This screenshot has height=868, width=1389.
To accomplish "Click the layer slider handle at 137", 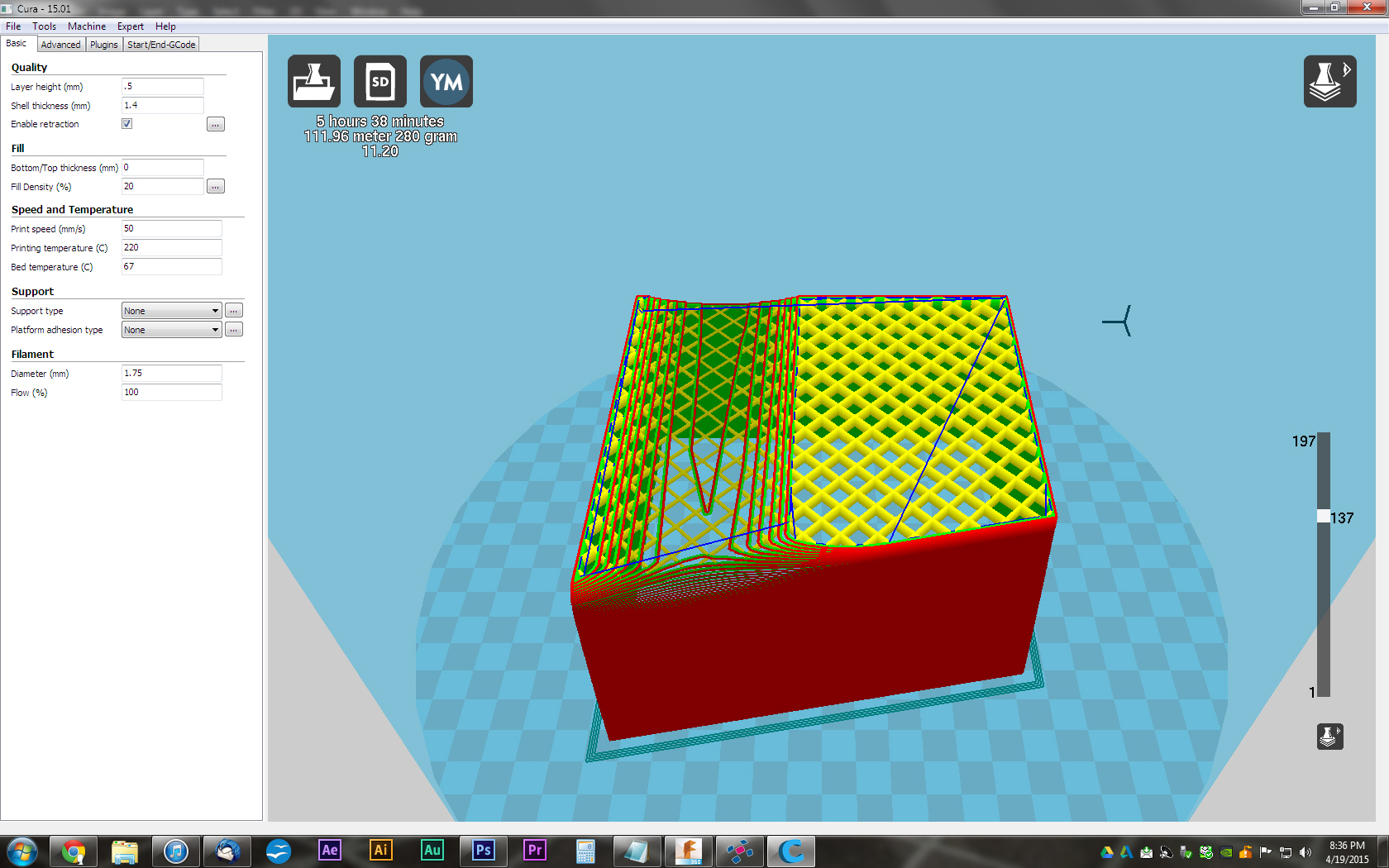I will pyautogui.click(x=1324, y=517).
